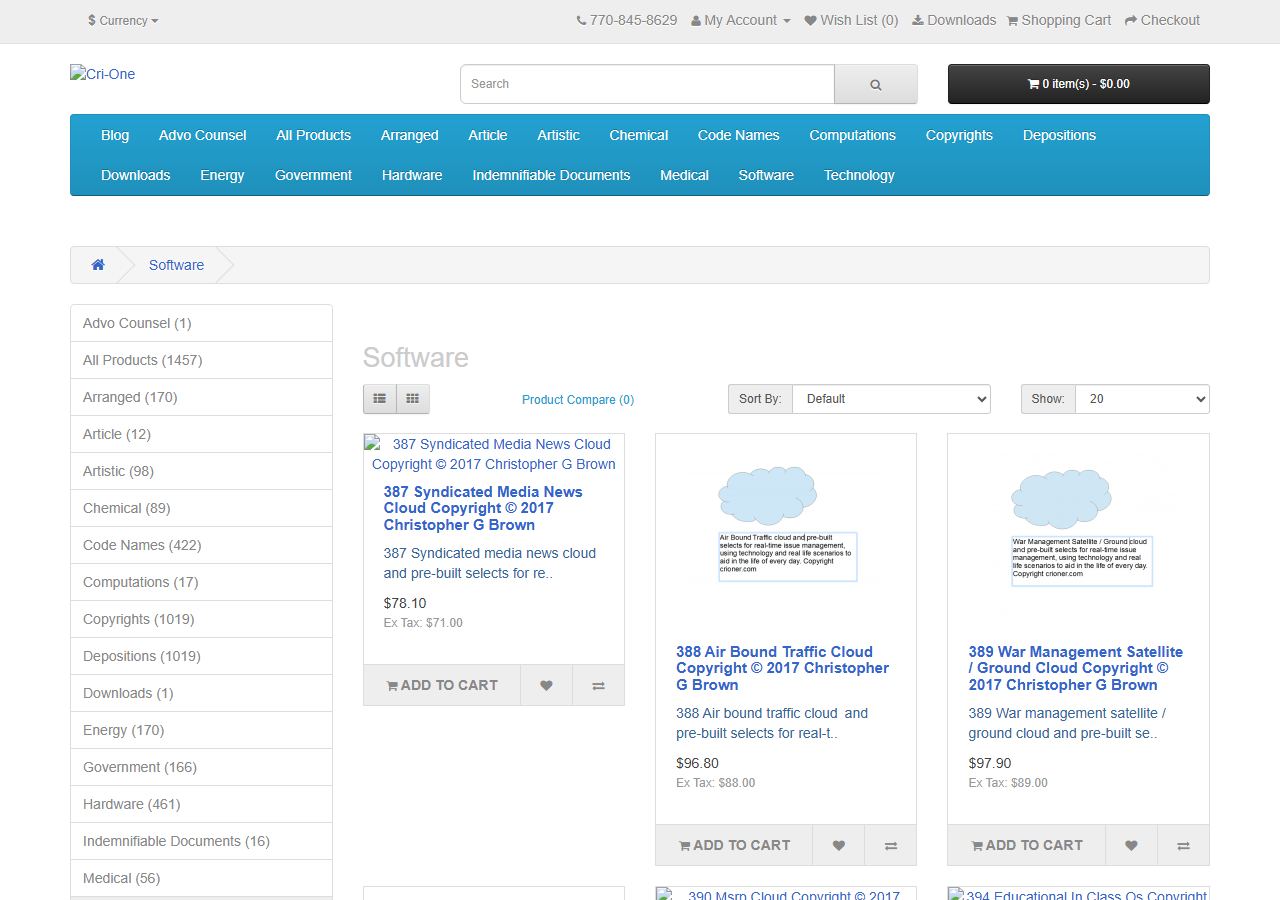Add 388 Air Bound Traffic to cart
Image resolution: width=1280 pixels, height=900 pixels.
point(734,845)
